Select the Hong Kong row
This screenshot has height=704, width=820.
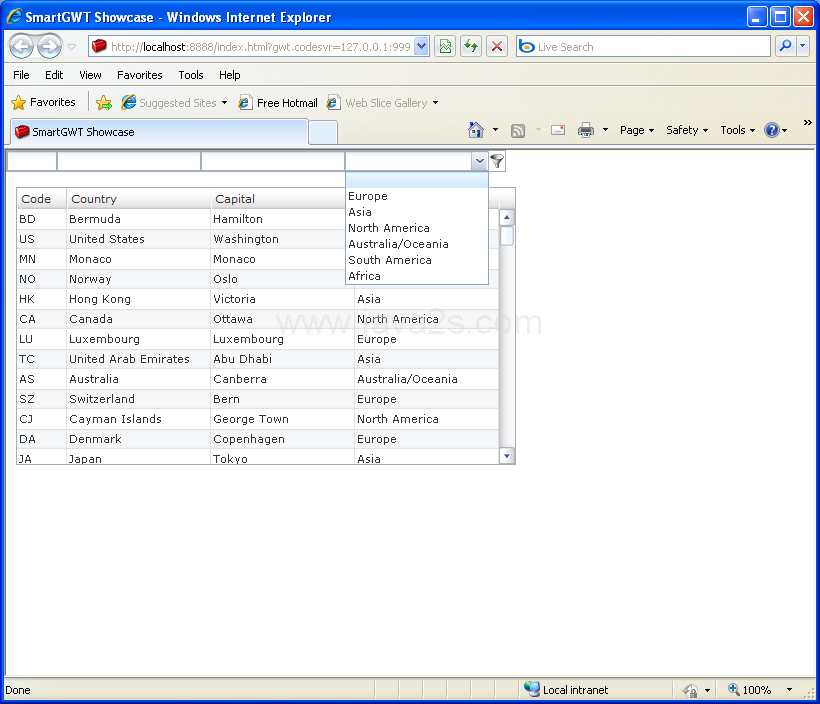(258, 299)
